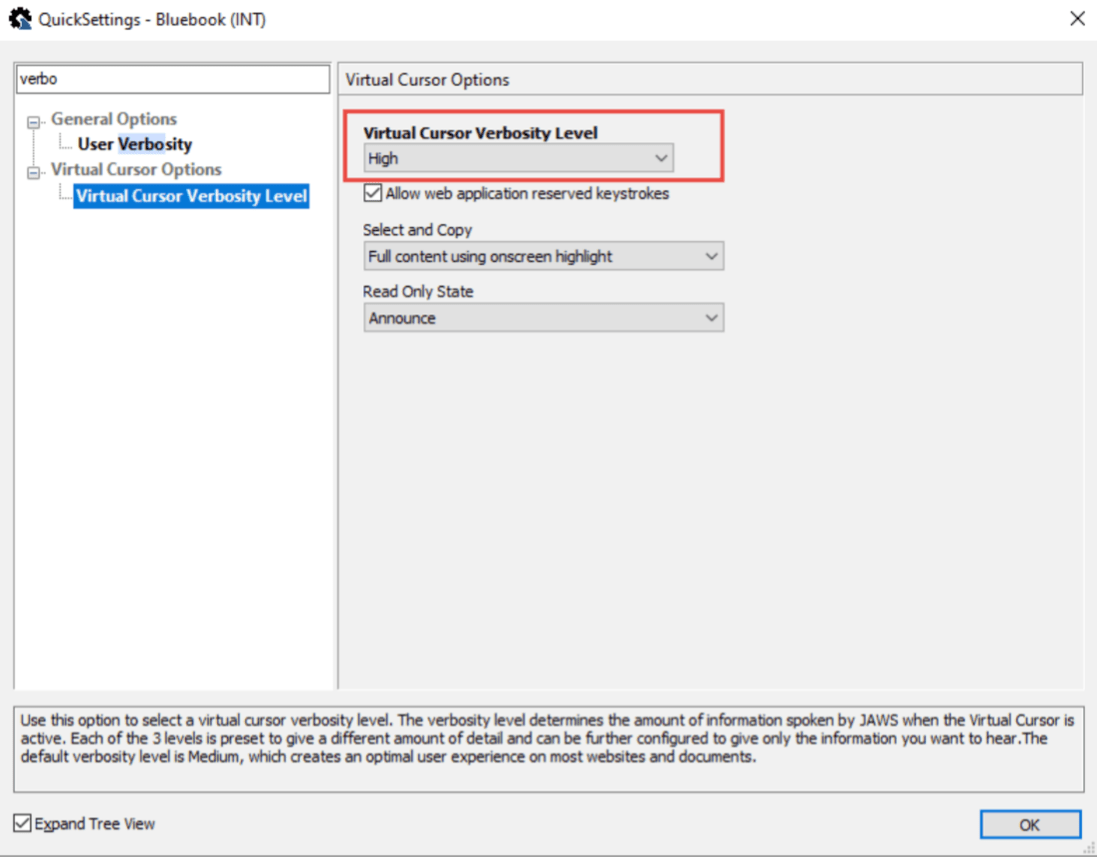Click the 'Select and Copy' label

[x=417, y=230]
